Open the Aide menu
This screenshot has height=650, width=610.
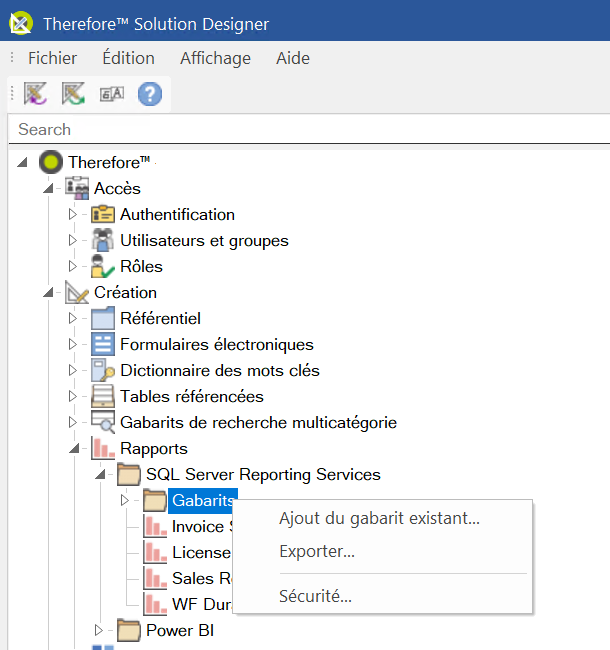coord(293,58)
